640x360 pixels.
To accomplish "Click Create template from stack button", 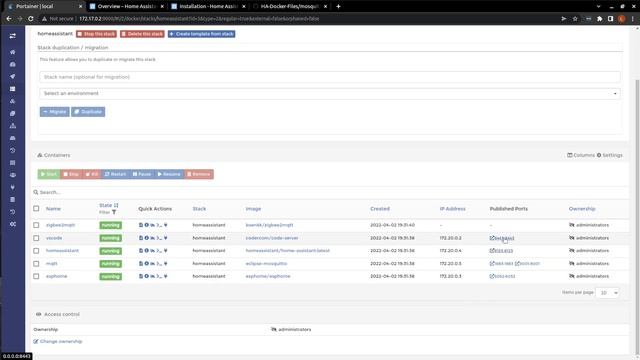I will pyautogui.click(x=202, y=34).
